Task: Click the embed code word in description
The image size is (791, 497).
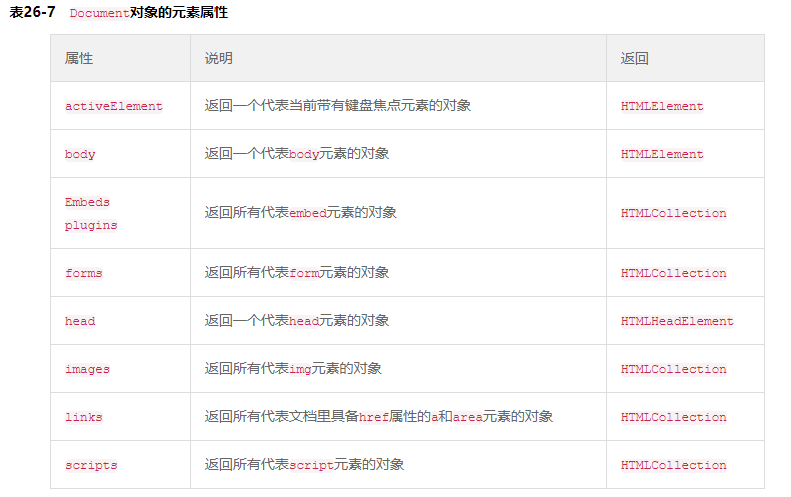Action: 308,213
